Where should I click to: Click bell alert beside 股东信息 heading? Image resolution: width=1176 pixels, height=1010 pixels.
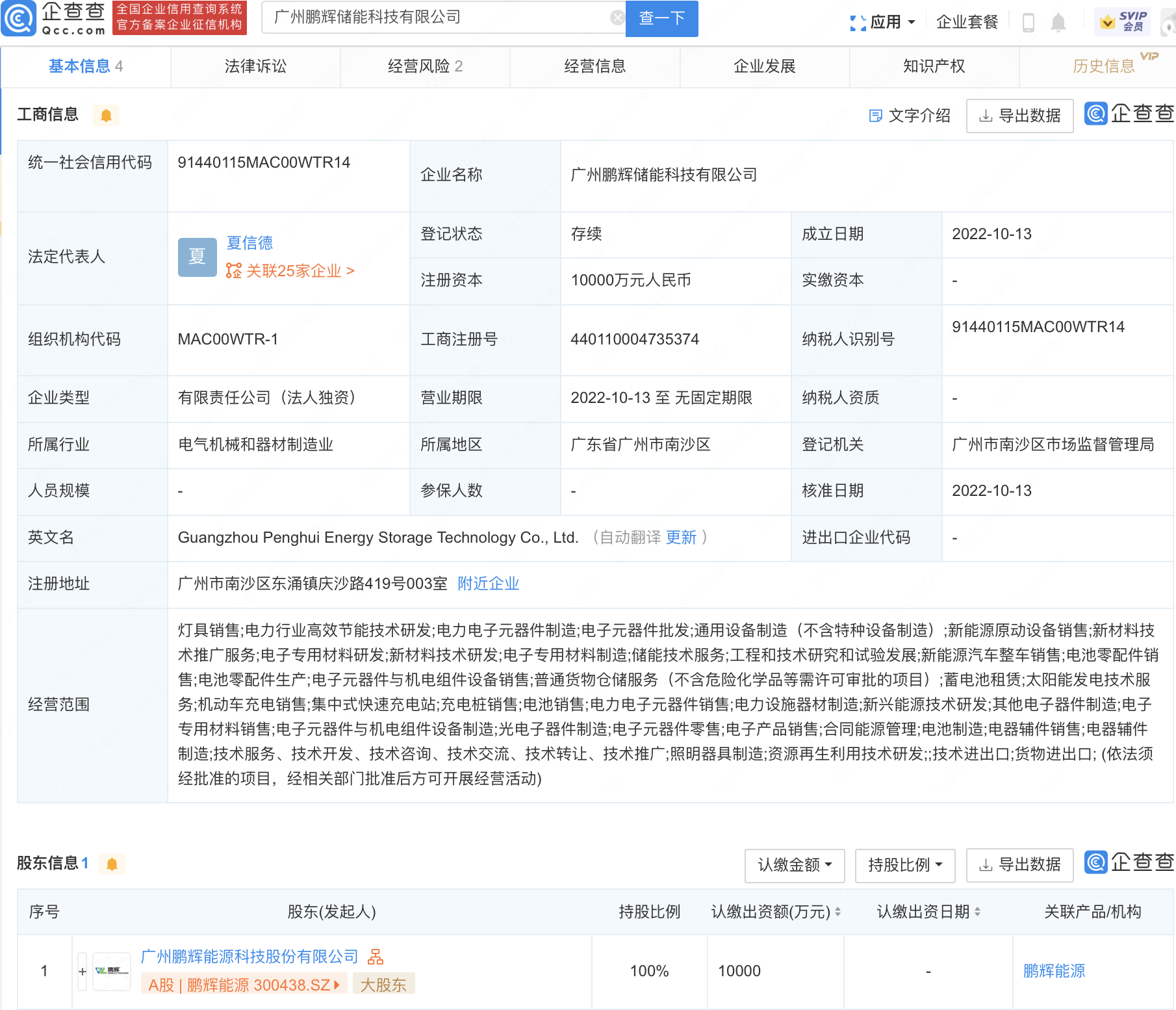tap(112, 864)
